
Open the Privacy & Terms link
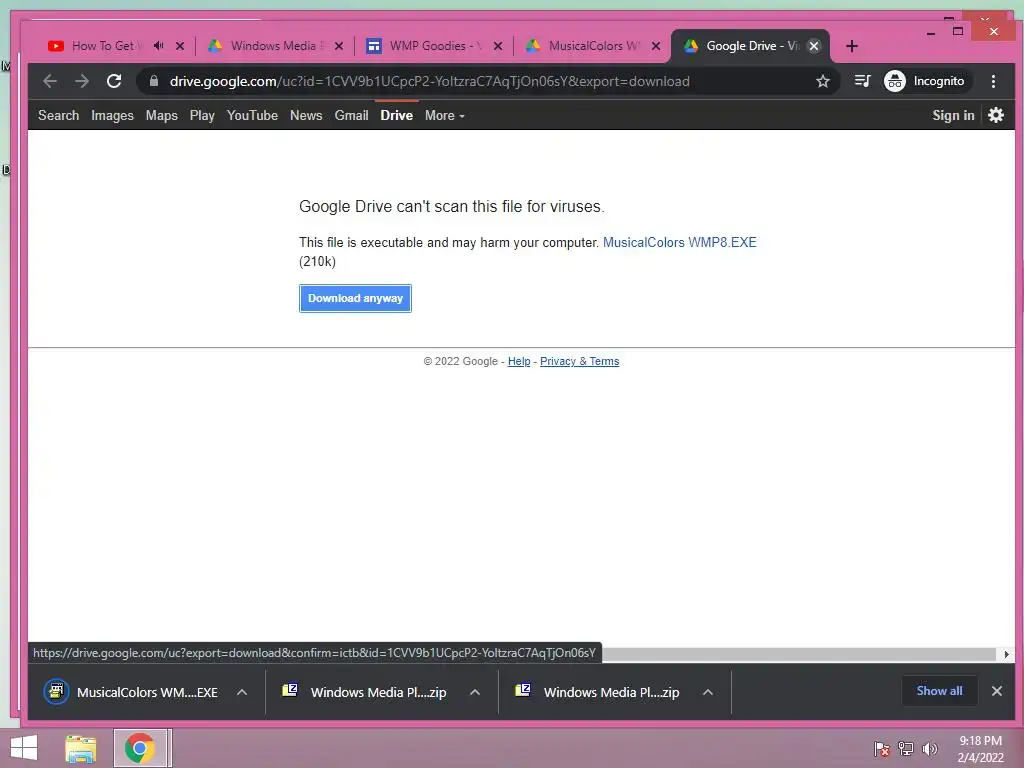coord(579,361)
